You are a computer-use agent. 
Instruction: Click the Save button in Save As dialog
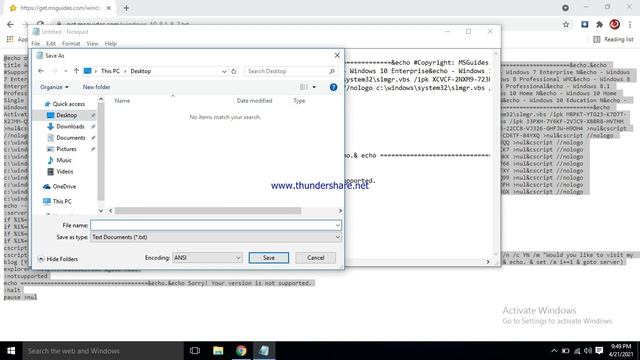[x=269, y=258]
